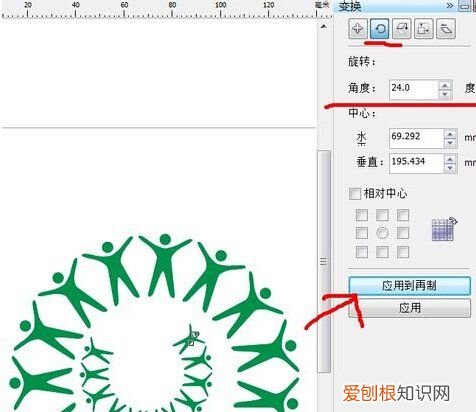Click the horizontal center field 69.292

[416, 138]
